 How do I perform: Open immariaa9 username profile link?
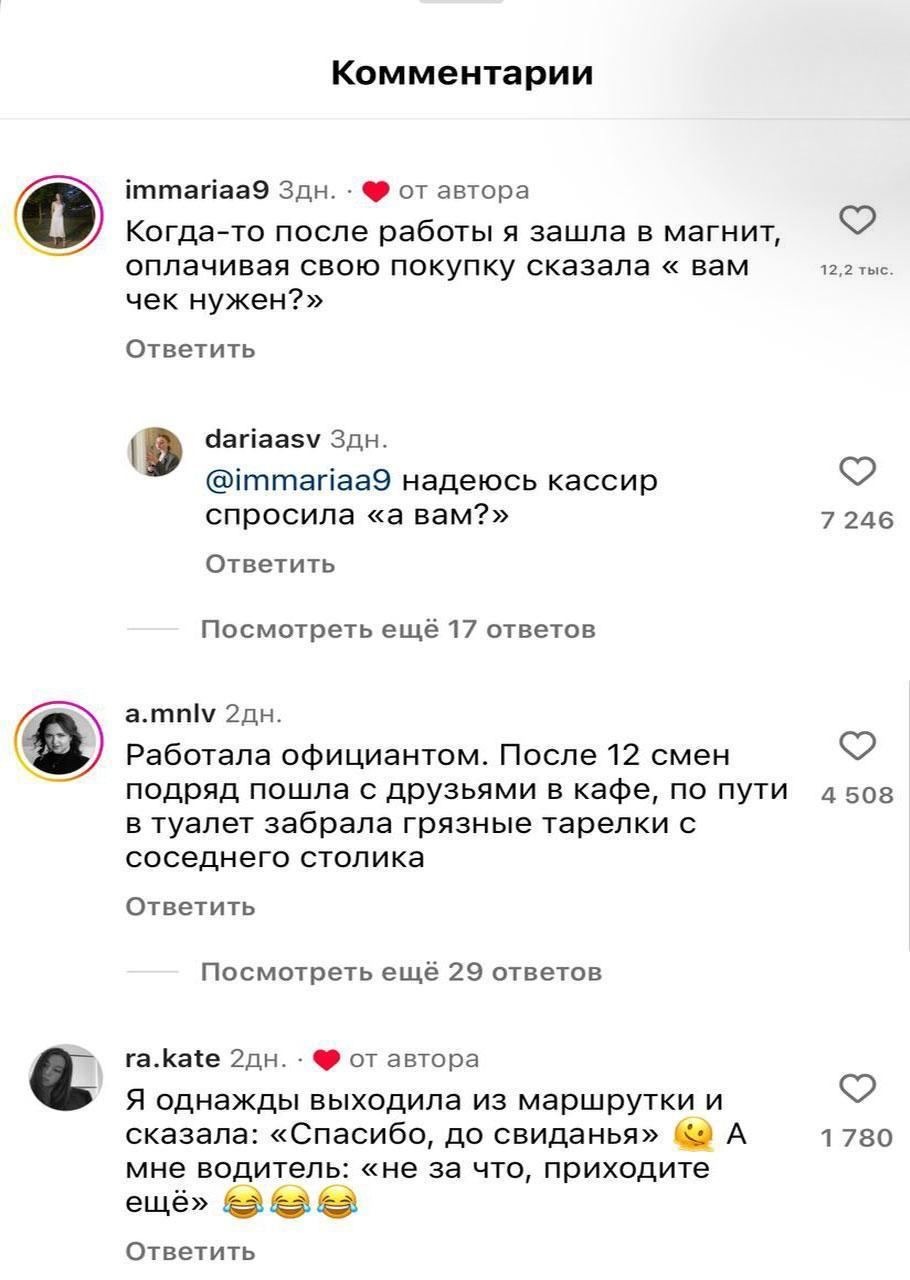(x=196, y=189)
